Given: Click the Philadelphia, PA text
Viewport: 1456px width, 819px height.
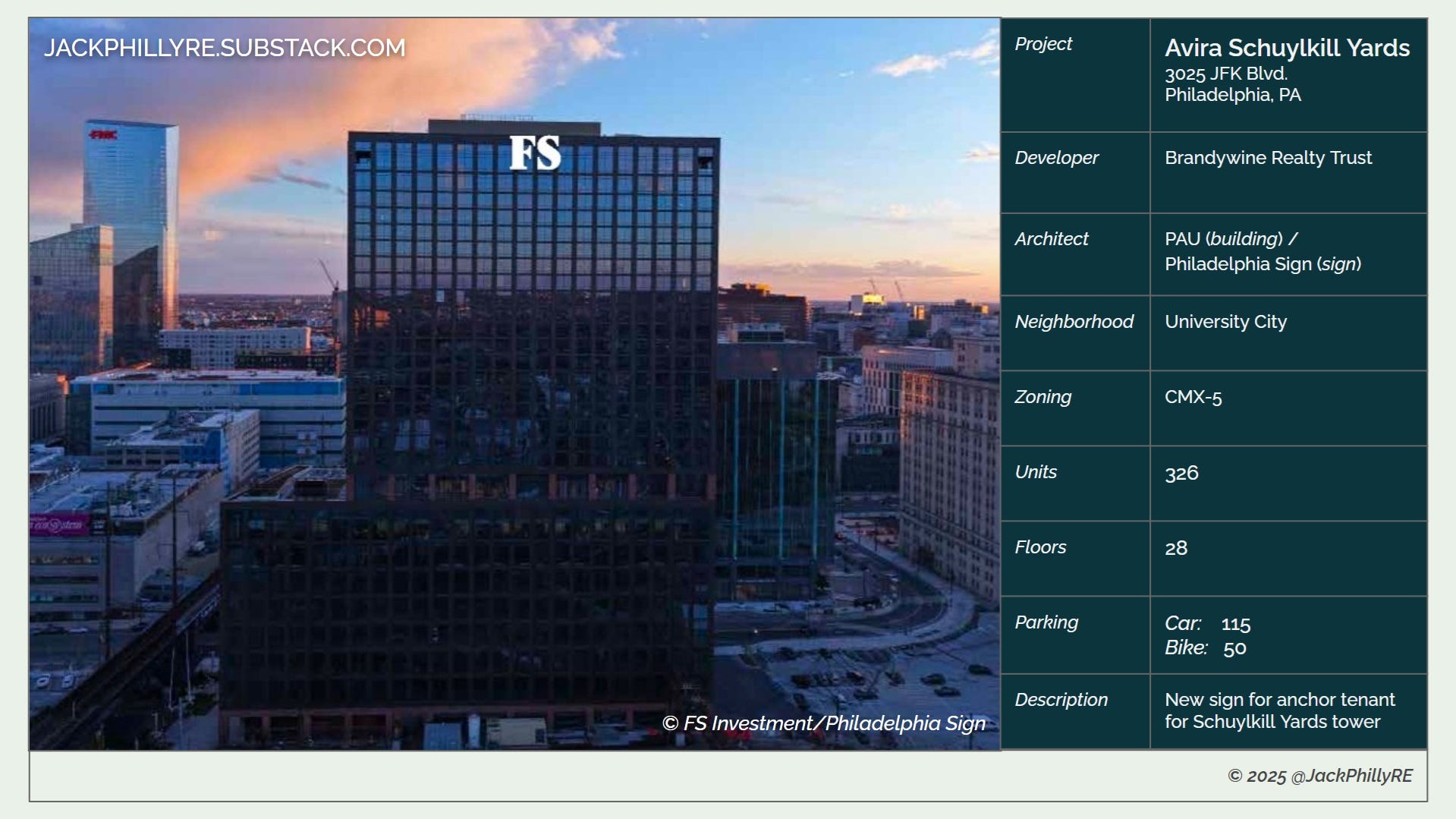Looking at the screenshot, I should [1233, 95].
